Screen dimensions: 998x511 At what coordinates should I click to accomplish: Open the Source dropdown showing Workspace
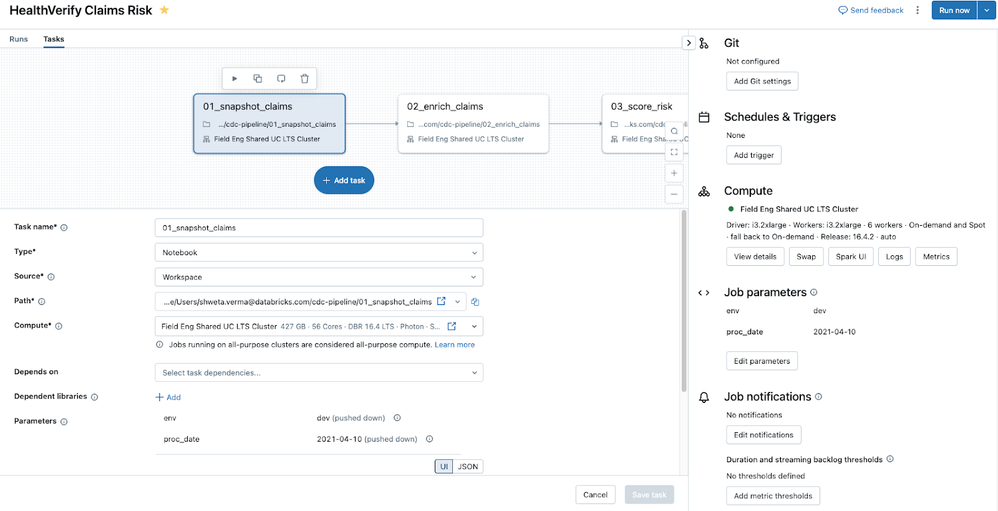pyautogui.click(x=319, y=277)
